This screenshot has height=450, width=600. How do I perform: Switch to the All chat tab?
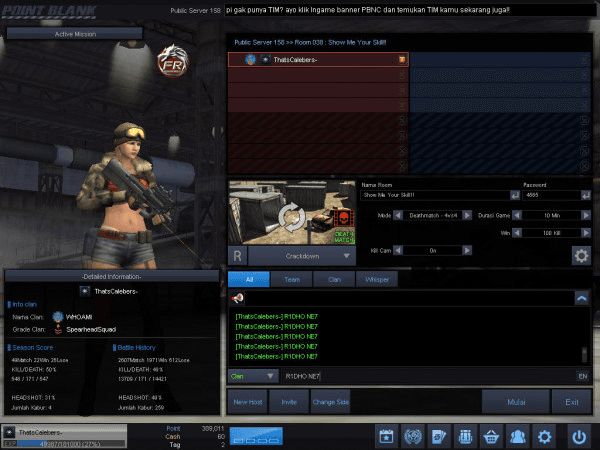(249, 279)
